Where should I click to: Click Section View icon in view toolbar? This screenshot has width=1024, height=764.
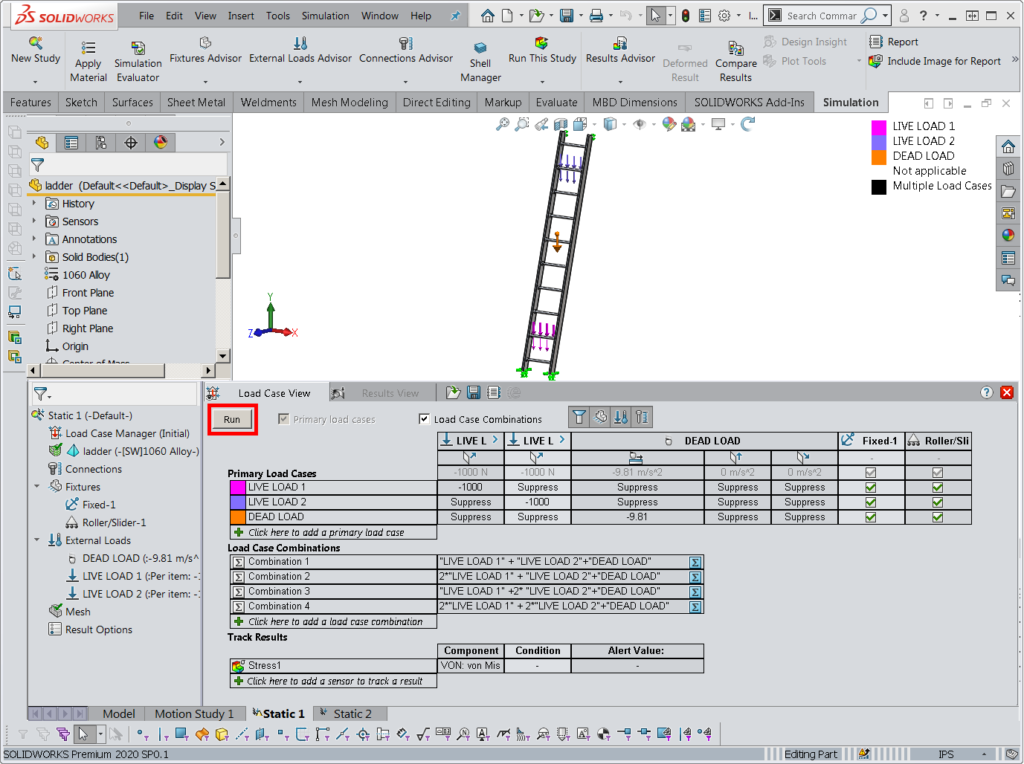point(561,124)
